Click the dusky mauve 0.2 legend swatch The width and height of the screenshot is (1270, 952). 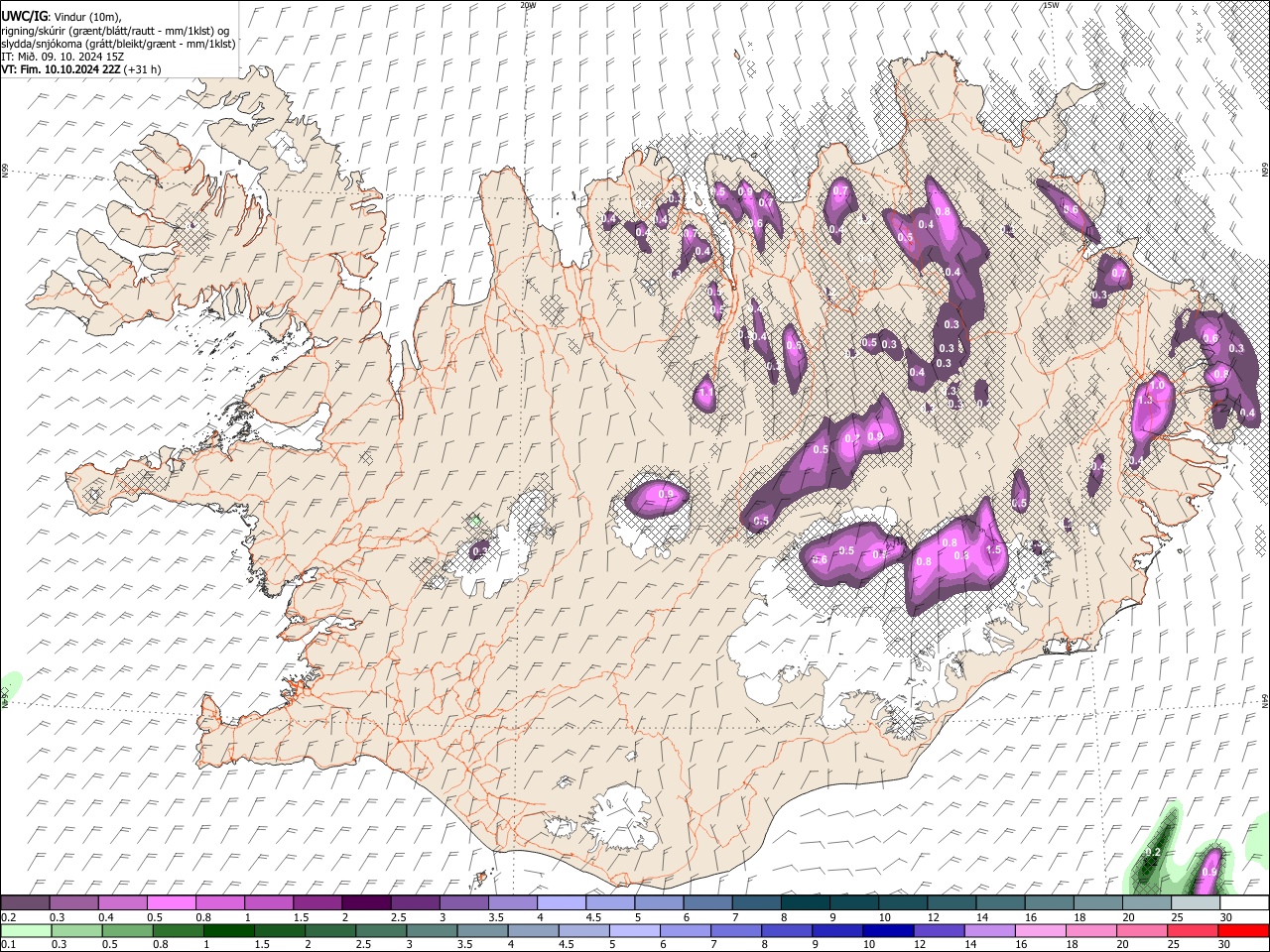point(26,903)
